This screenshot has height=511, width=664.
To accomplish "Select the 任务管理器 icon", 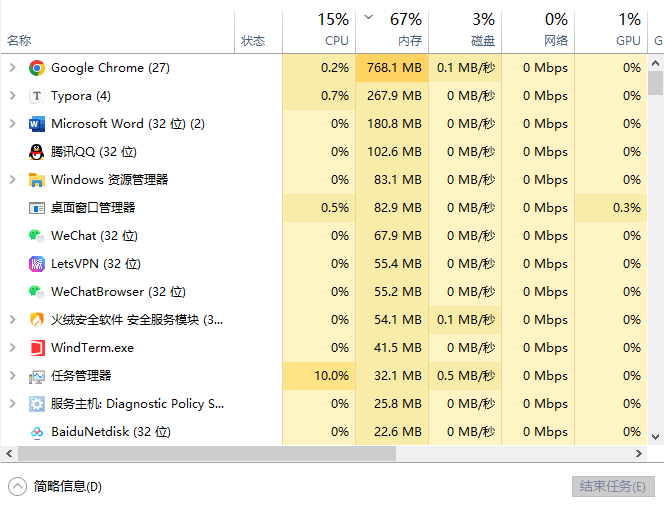I will (37, 376).
